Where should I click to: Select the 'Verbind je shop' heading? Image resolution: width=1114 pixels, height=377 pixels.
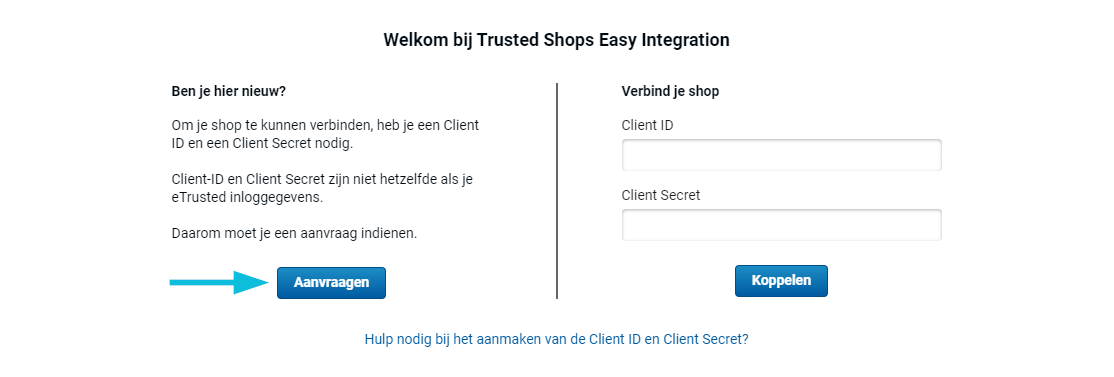click(x=670, y=92)
